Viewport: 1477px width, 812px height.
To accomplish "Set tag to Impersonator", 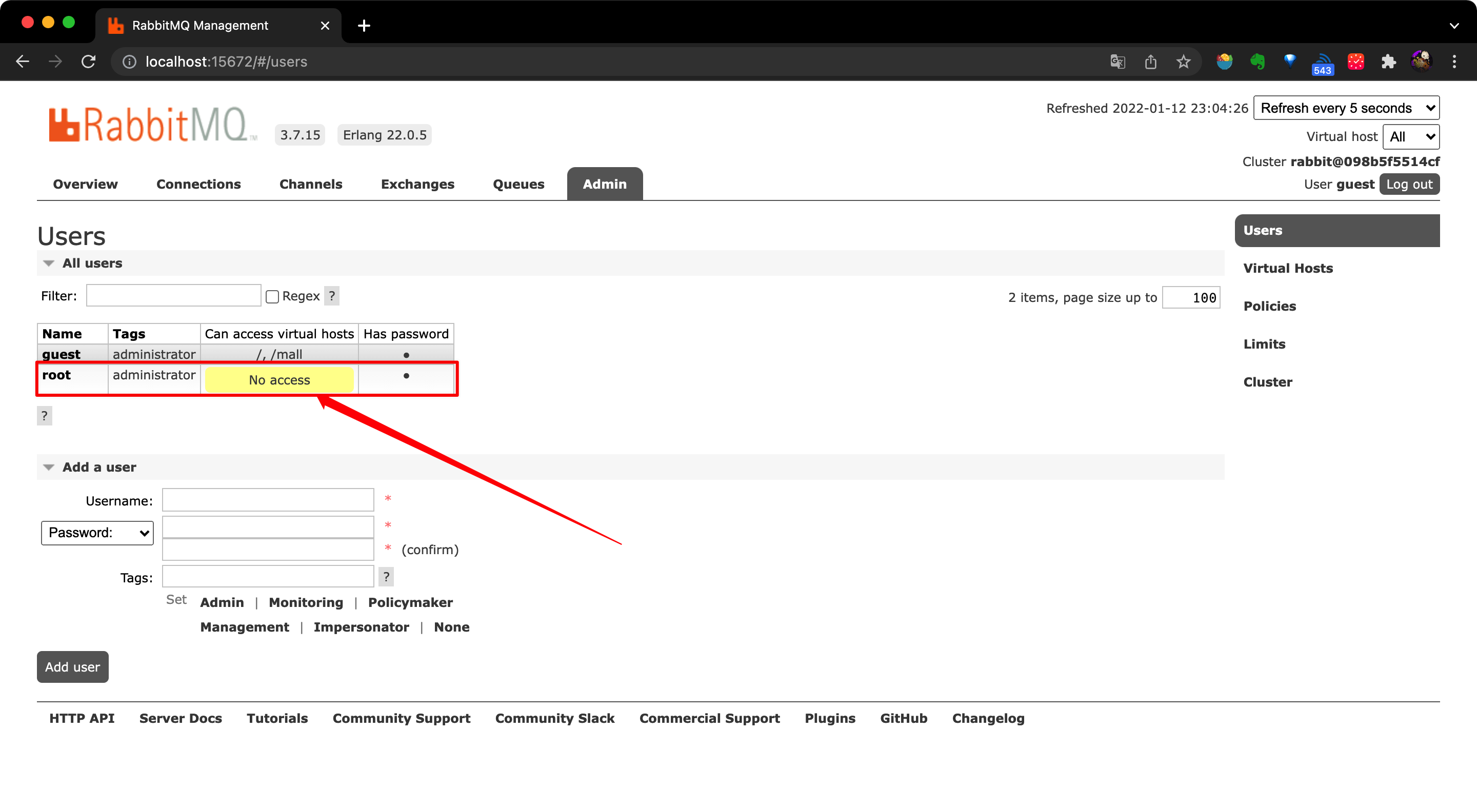I will [x=361, y=627].
